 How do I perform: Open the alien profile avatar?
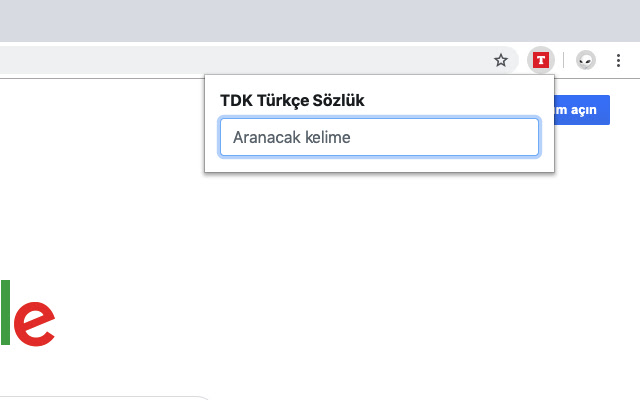tap(586, 60)
